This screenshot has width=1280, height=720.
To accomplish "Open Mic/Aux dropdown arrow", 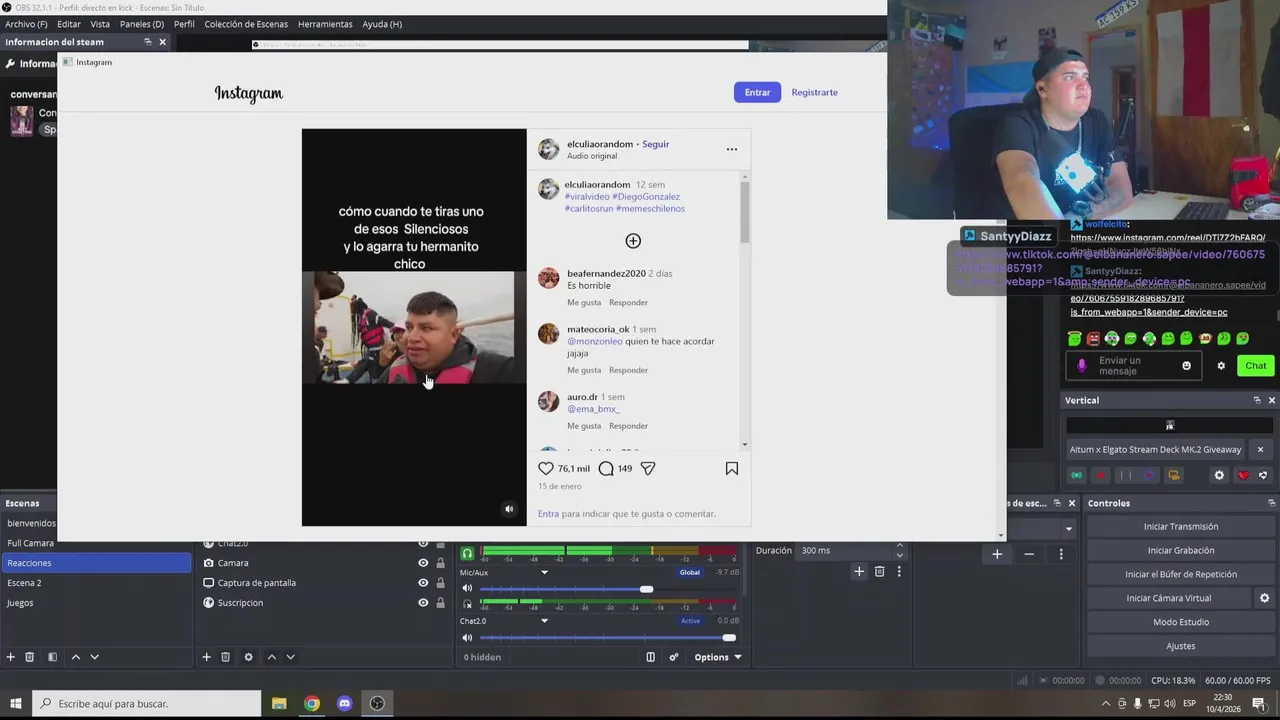I will pos(544,573).
